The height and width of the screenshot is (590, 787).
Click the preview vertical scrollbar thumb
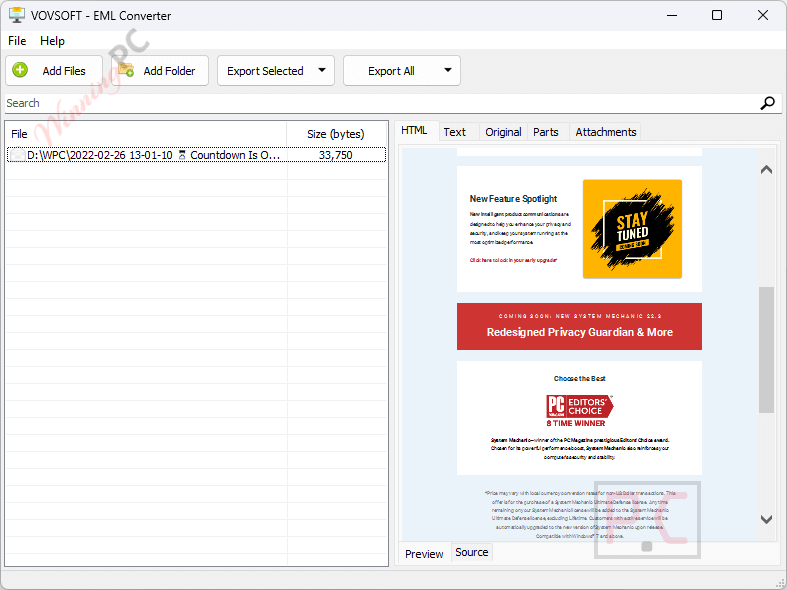point(766,350)
